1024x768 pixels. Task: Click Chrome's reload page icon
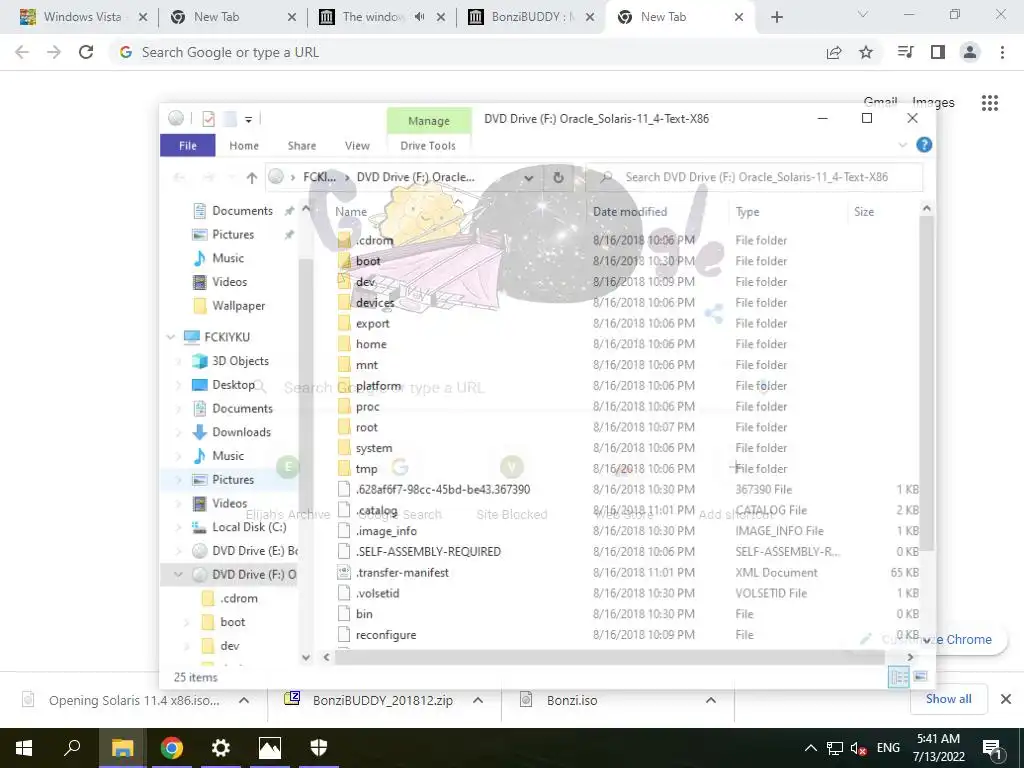click(x=86, y=52)
